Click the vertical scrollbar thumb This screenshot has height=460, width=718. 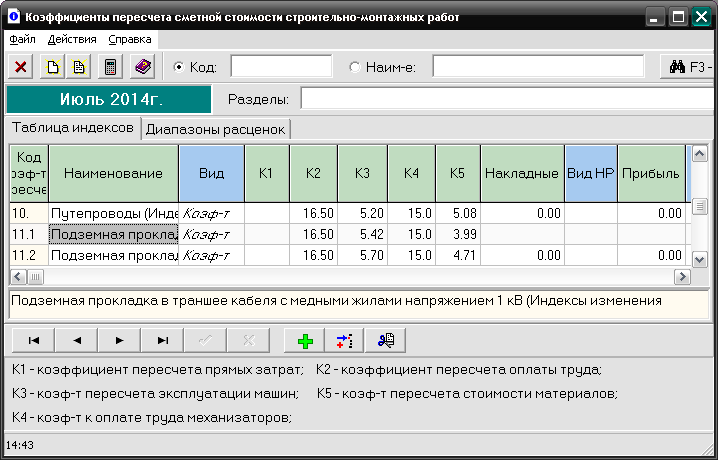(699, 206)
